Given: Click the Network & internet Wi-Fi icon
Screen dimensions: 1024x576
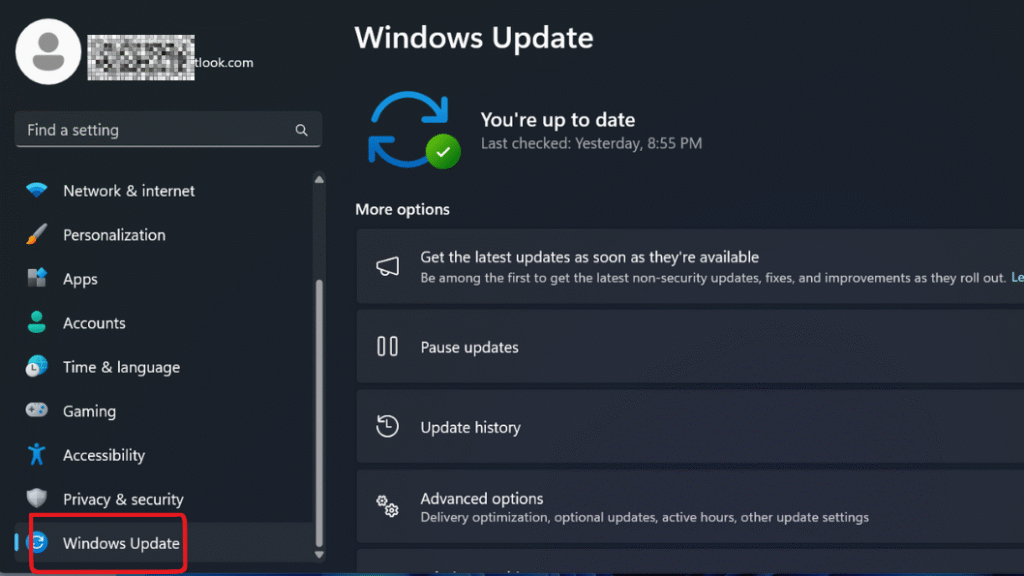Looking at the screenshot, I should [x=37, y=190].
